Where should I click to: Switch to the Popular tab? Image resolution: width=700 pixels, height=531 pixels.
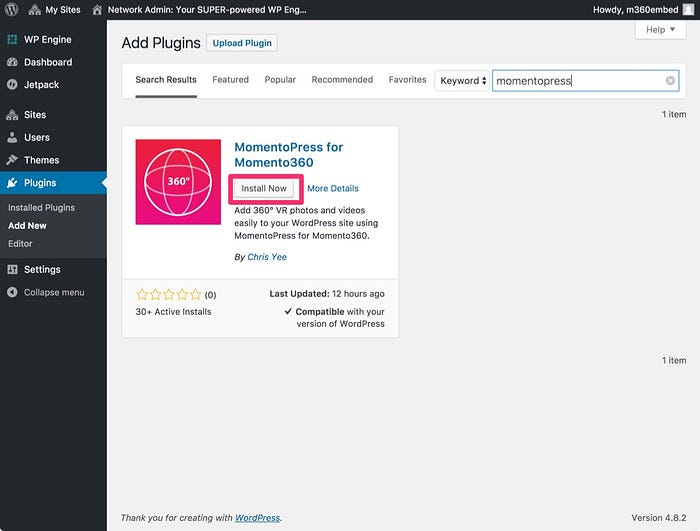click(x=280, y=80)
